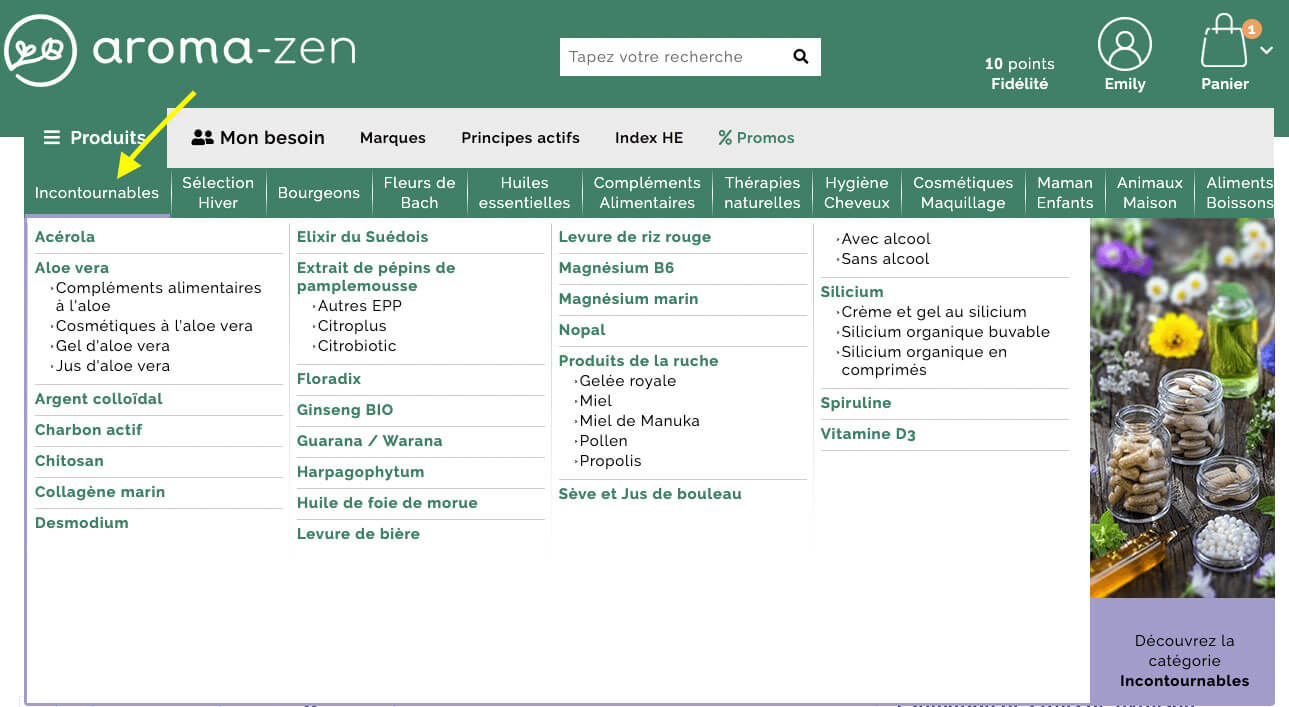Open the Promos menu item
Image resolution: width=1289 pixels, height=707 pixels.
click(756, 138)
